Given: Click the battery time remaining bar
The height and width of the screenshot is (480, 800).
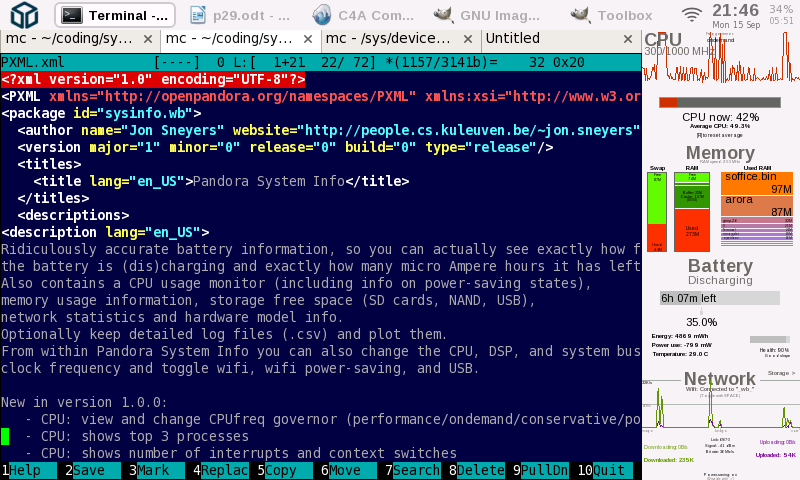Looking at the screenshot, I should pyautogui.click(x=719, y=298).
